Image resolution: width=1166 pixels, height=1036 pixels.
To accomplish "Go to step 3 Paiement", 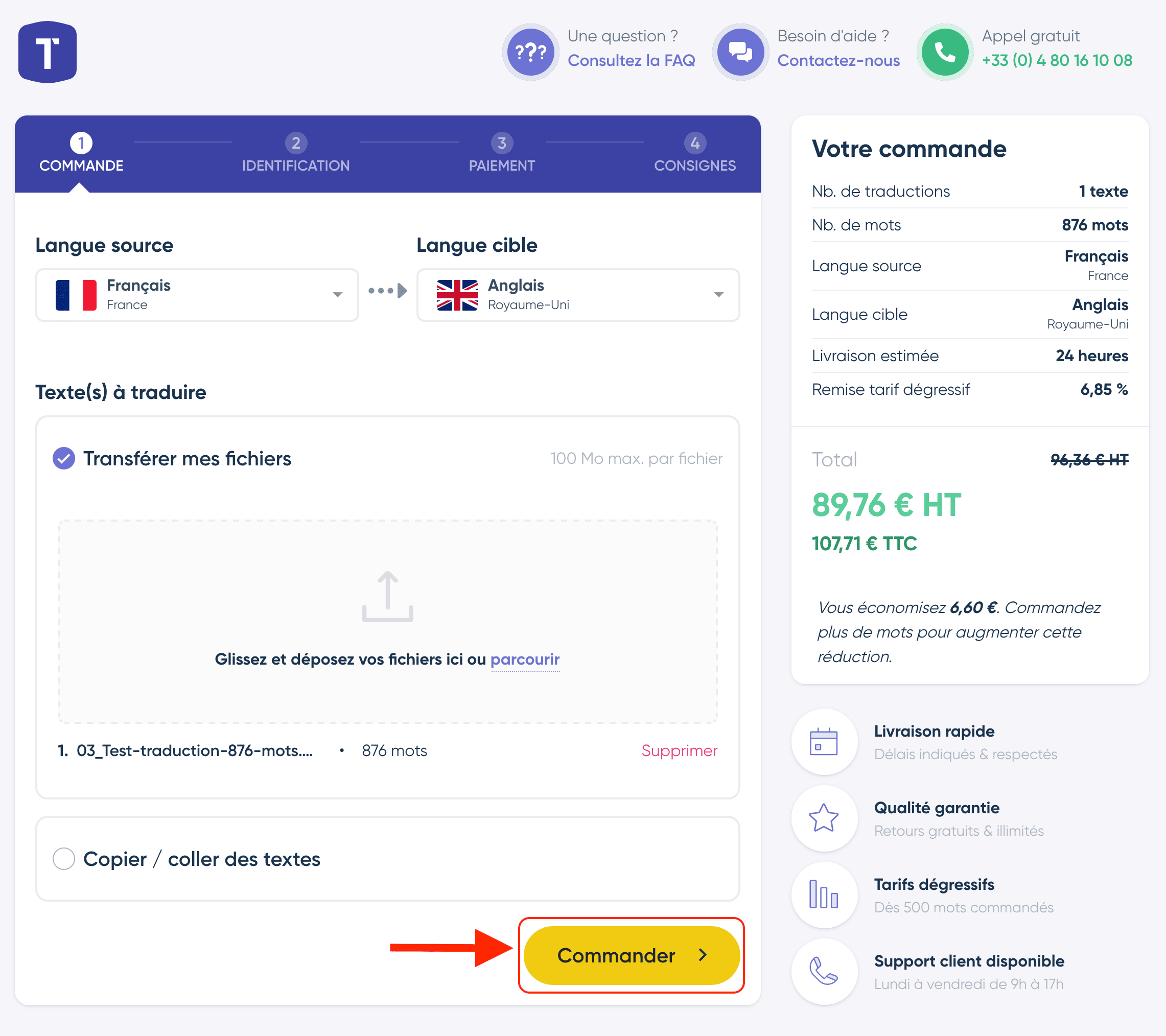I will tap(501, 153).
